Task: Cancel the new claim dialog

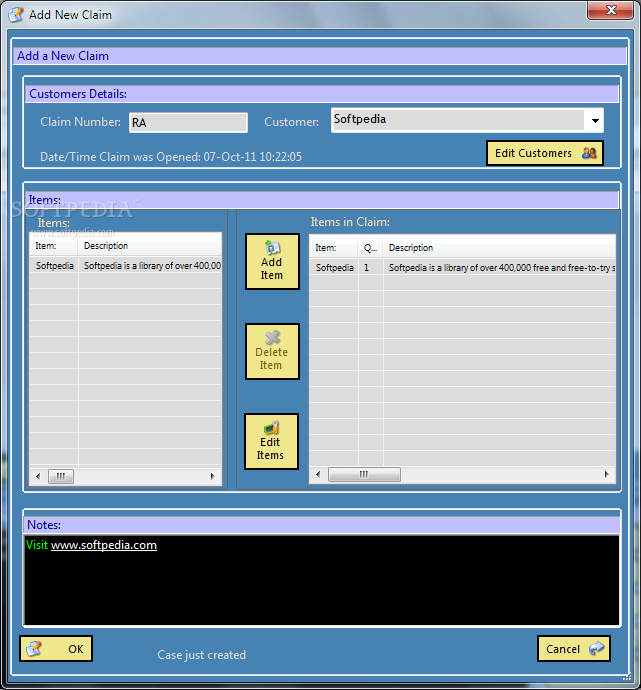Action: (x=574, y=649)
